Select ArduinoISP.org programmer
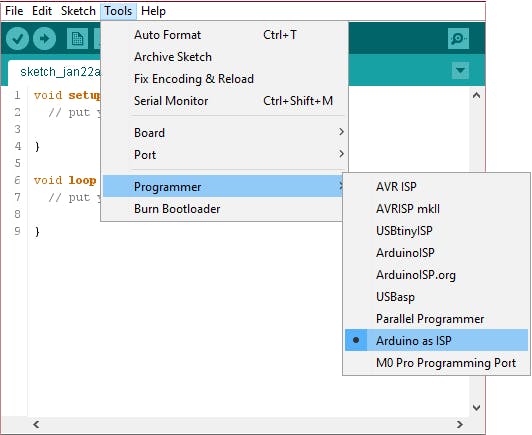Viewport: 532px width, 435px height. 437,275
